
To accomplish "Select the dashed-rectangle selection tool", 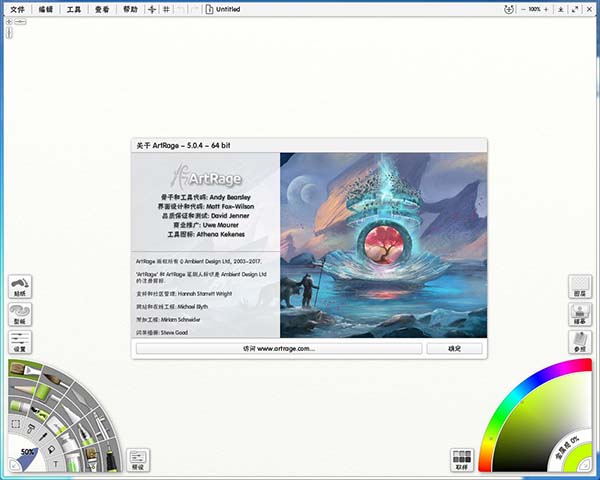I will point(14,424).
